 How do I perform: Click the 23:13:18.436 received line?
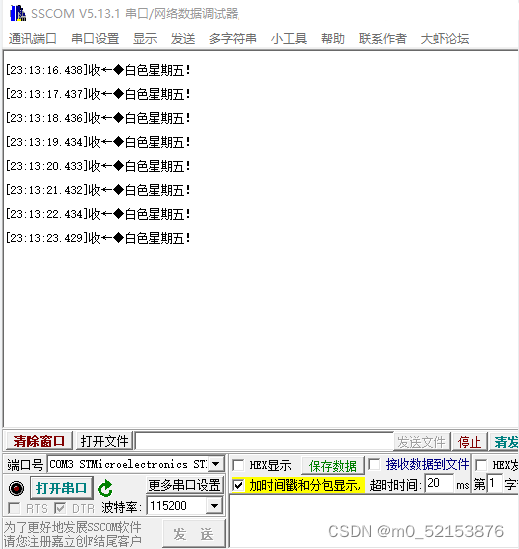coord(98,118)
